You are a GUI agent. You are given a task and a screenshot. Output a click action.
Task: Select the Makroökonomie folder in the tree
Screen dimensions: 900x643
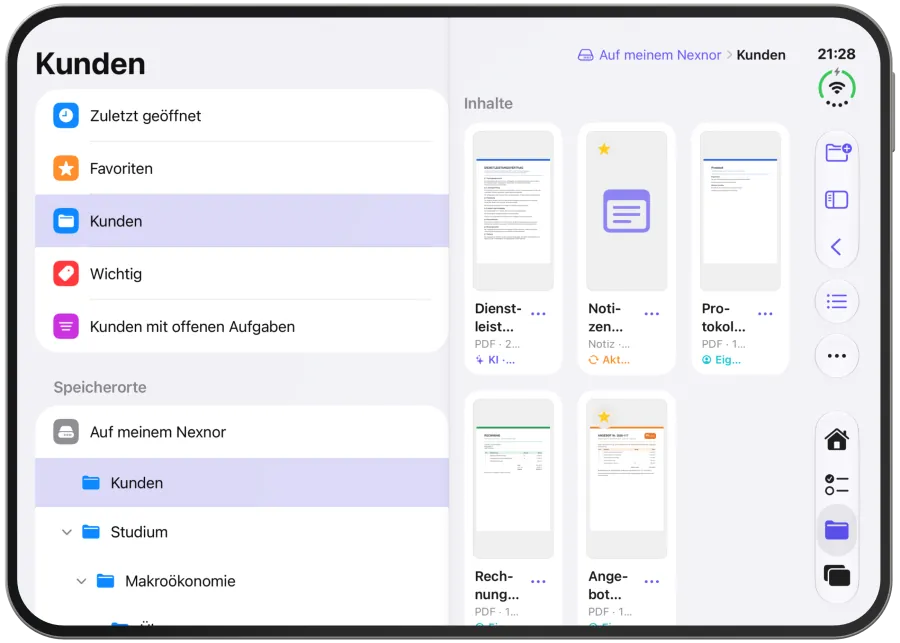click(242, 581)
